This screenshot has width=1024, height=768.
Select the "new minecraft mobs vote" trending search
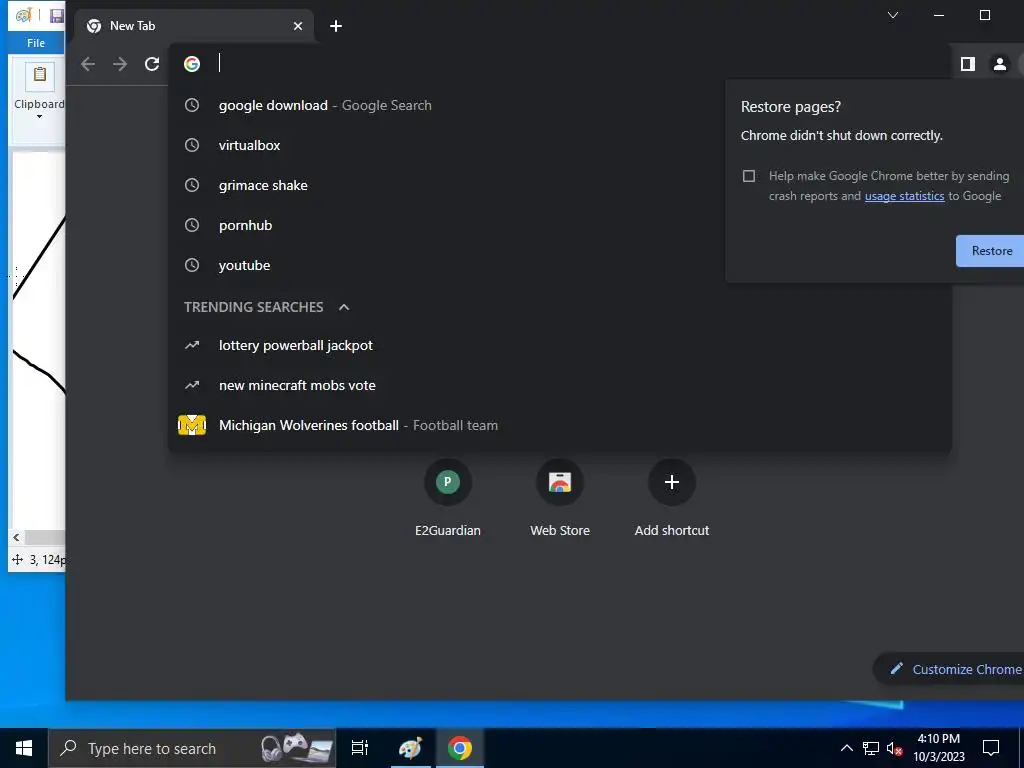(559, 385)
